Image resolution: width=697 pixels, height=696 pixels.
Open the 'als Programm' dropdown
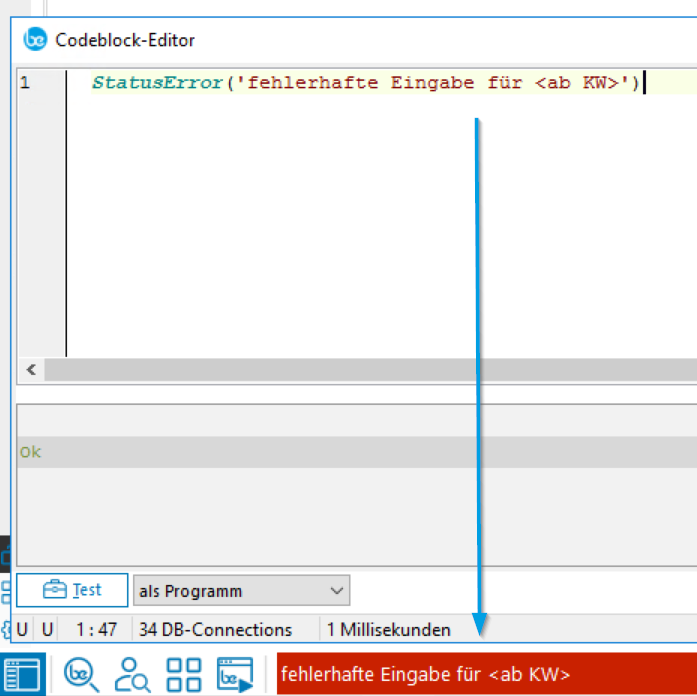241,590
